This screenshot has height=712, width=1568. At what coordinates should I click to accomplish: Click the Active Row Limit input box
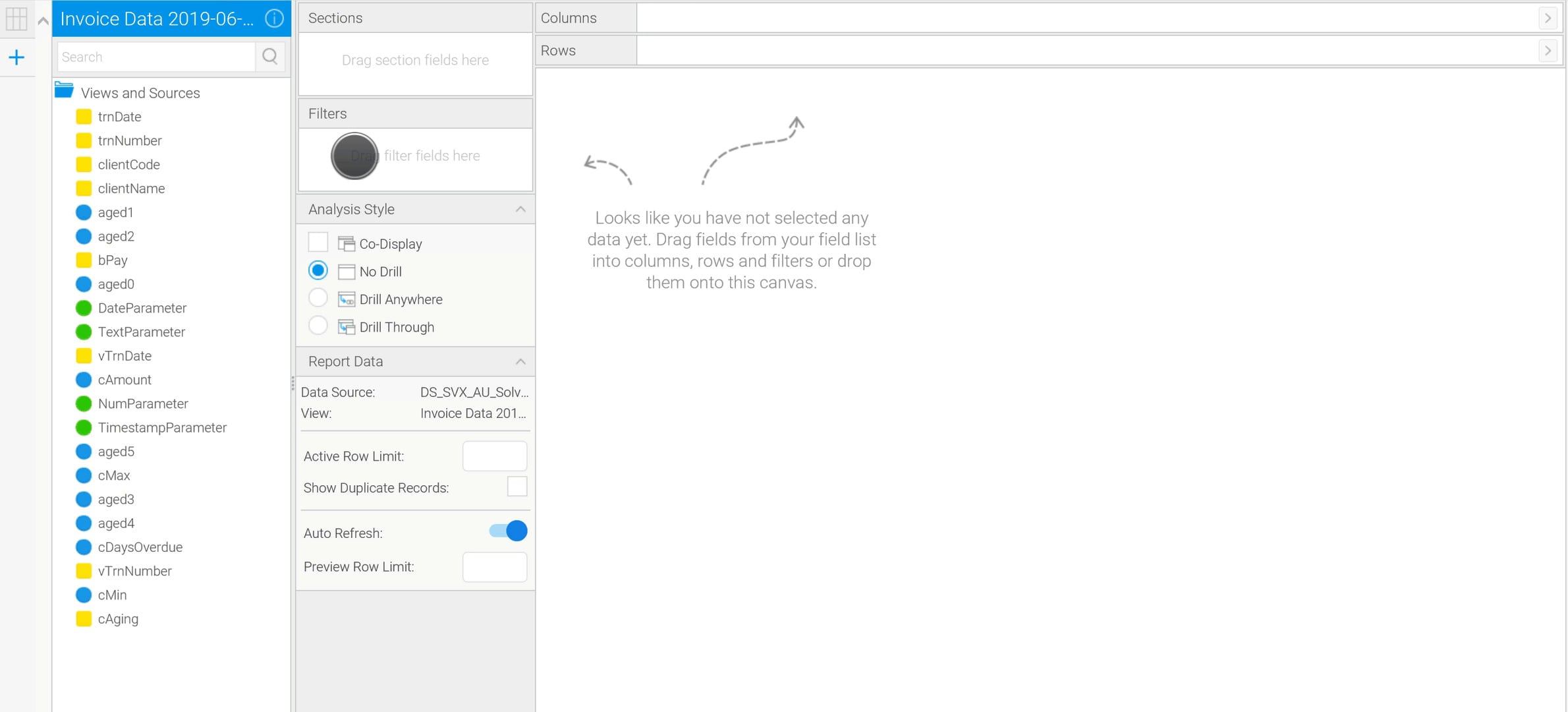495,456
